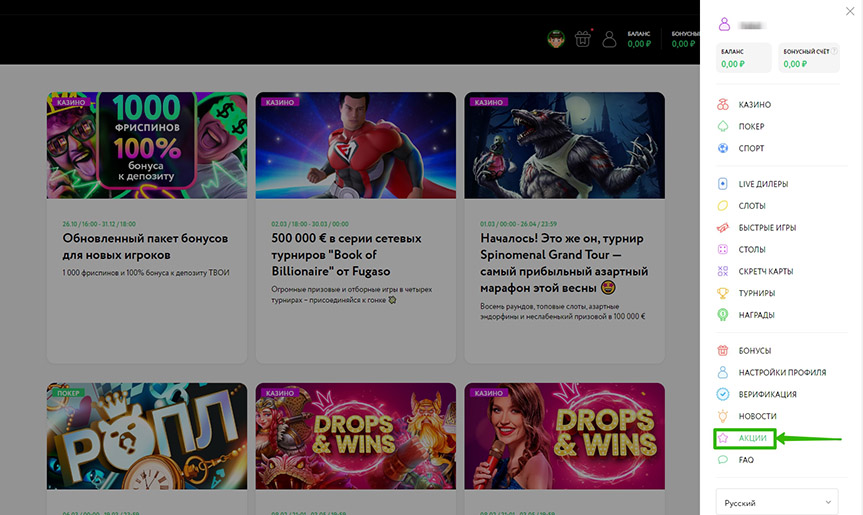Click the basket icon in top bar
This screenshot has height=515, width=863.
[x=583, y=39]
